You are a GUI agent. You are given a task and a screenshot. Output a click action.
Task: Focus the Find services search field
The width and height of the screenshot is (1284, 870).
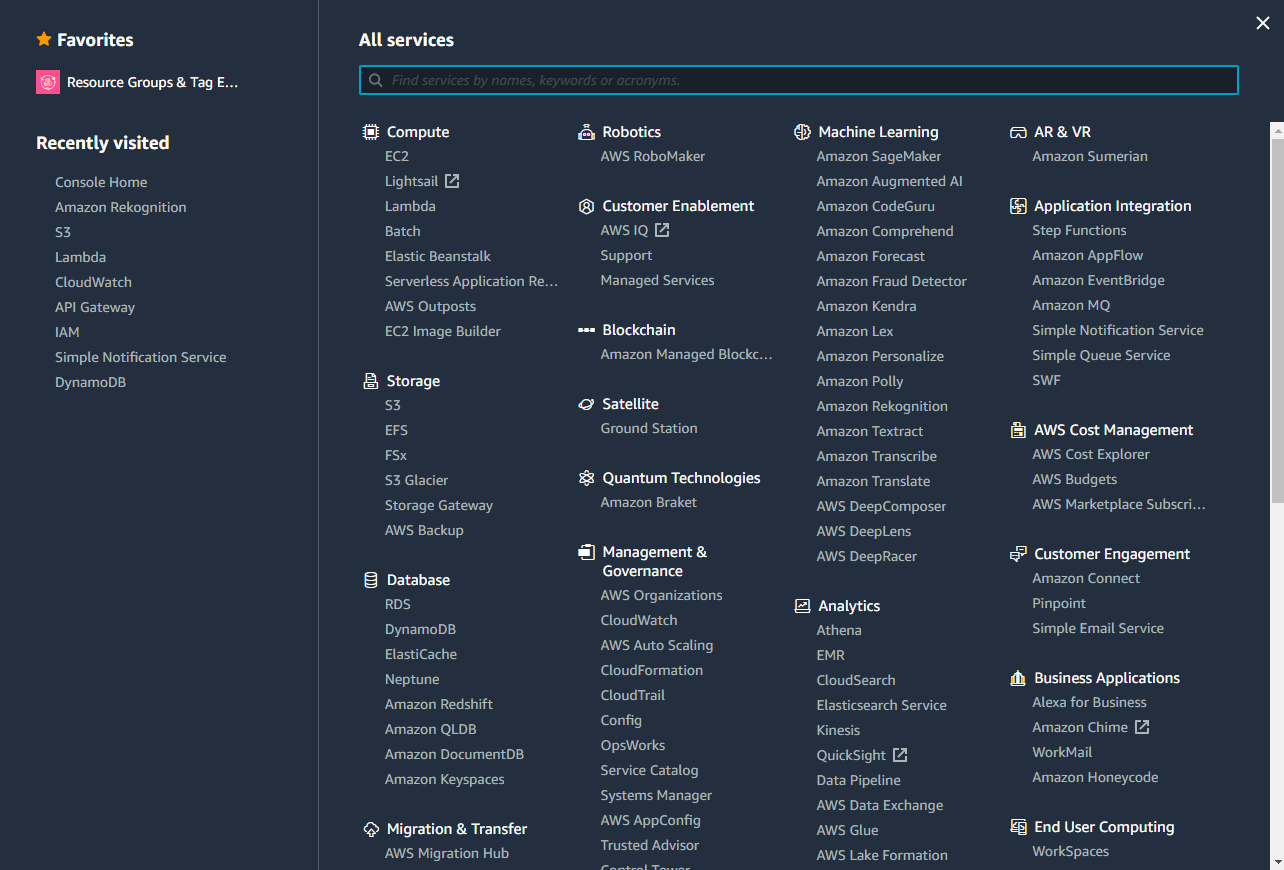pos(799,80)
